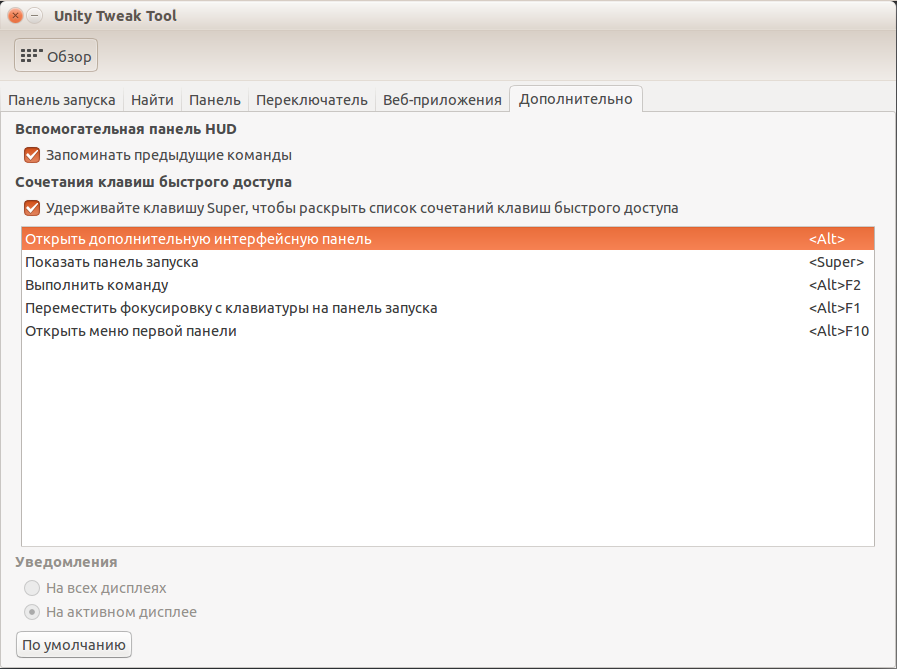Screen dimensions: 897x669
Task: Open the Найти tab
Action: pyautogui.click(x=152, y=100)
